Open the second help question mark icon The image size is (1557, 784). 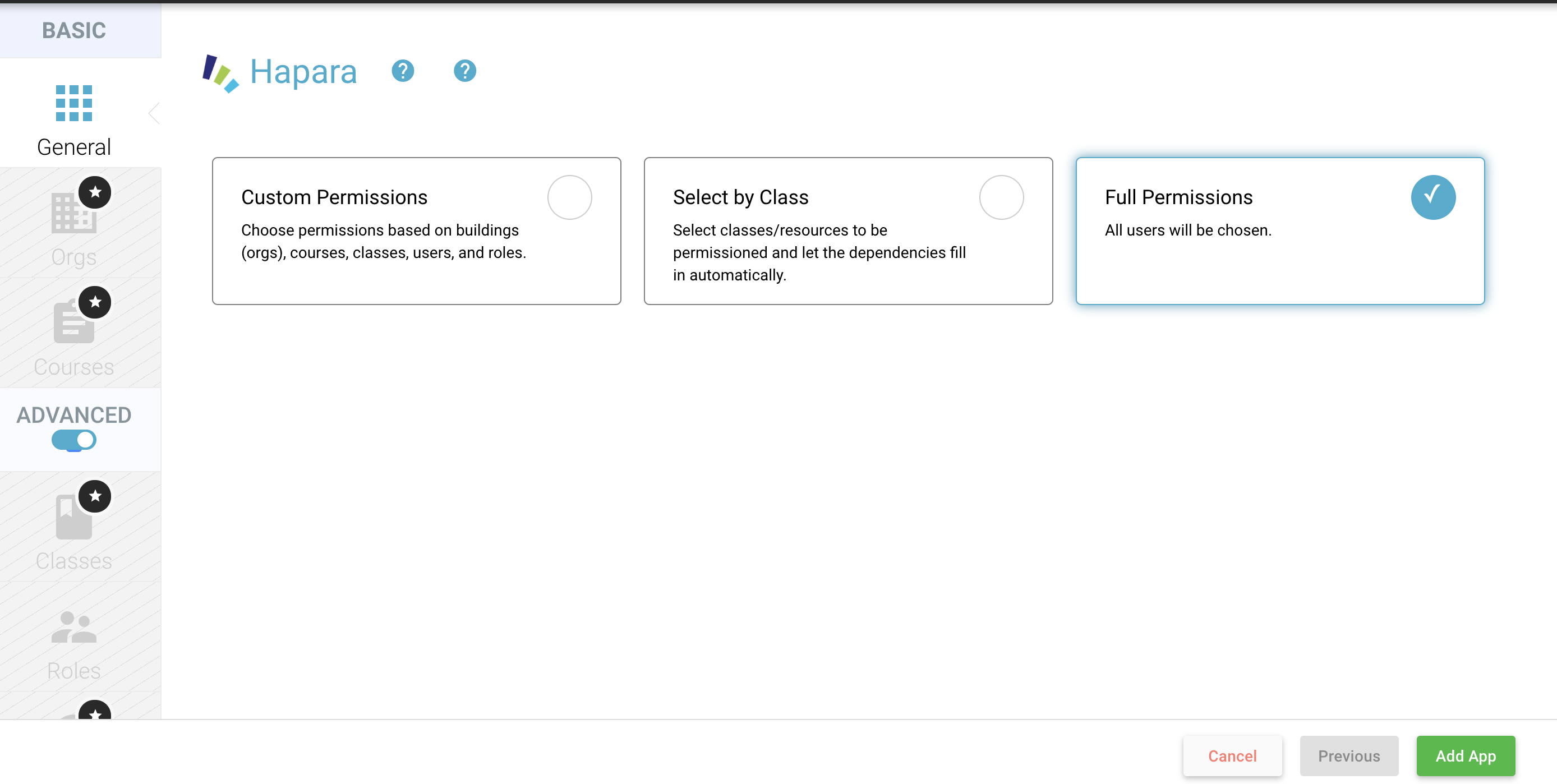click(x=464, y=71)
